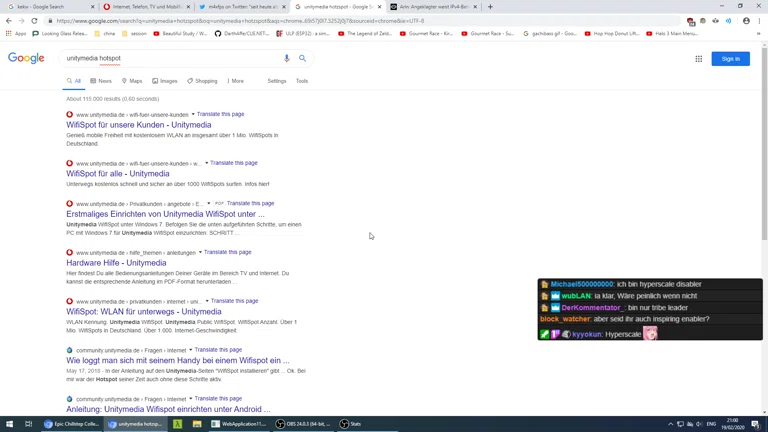The image size is (768, 432).
Task: Switch to the 'kekw - Google Search' tab
Action: click(49, 7)
